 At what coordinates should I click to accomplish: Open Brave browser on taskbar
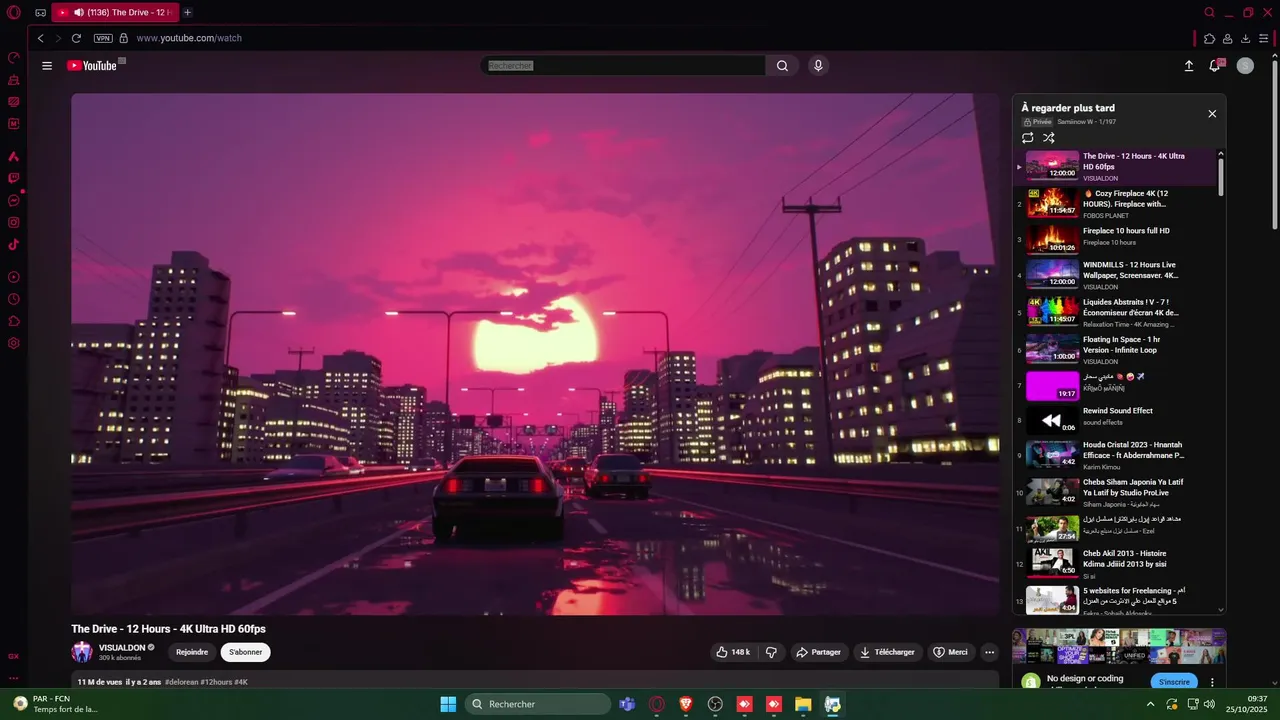pyautogui.click(x=686, y=704)
